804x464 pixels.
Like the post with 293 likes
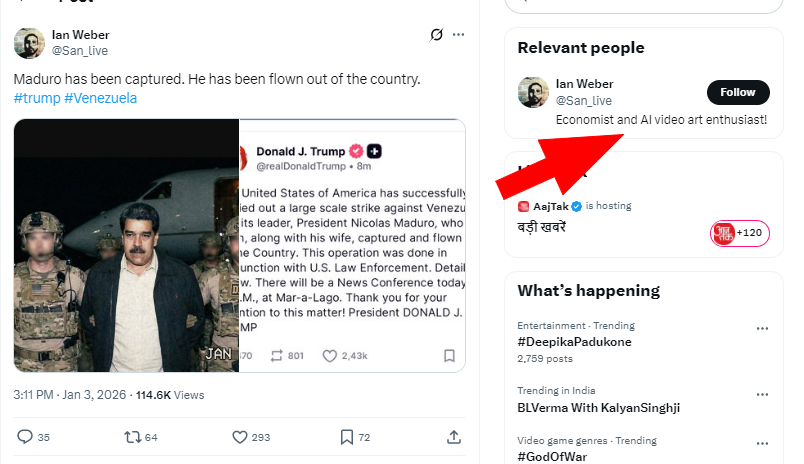point(240,437)
